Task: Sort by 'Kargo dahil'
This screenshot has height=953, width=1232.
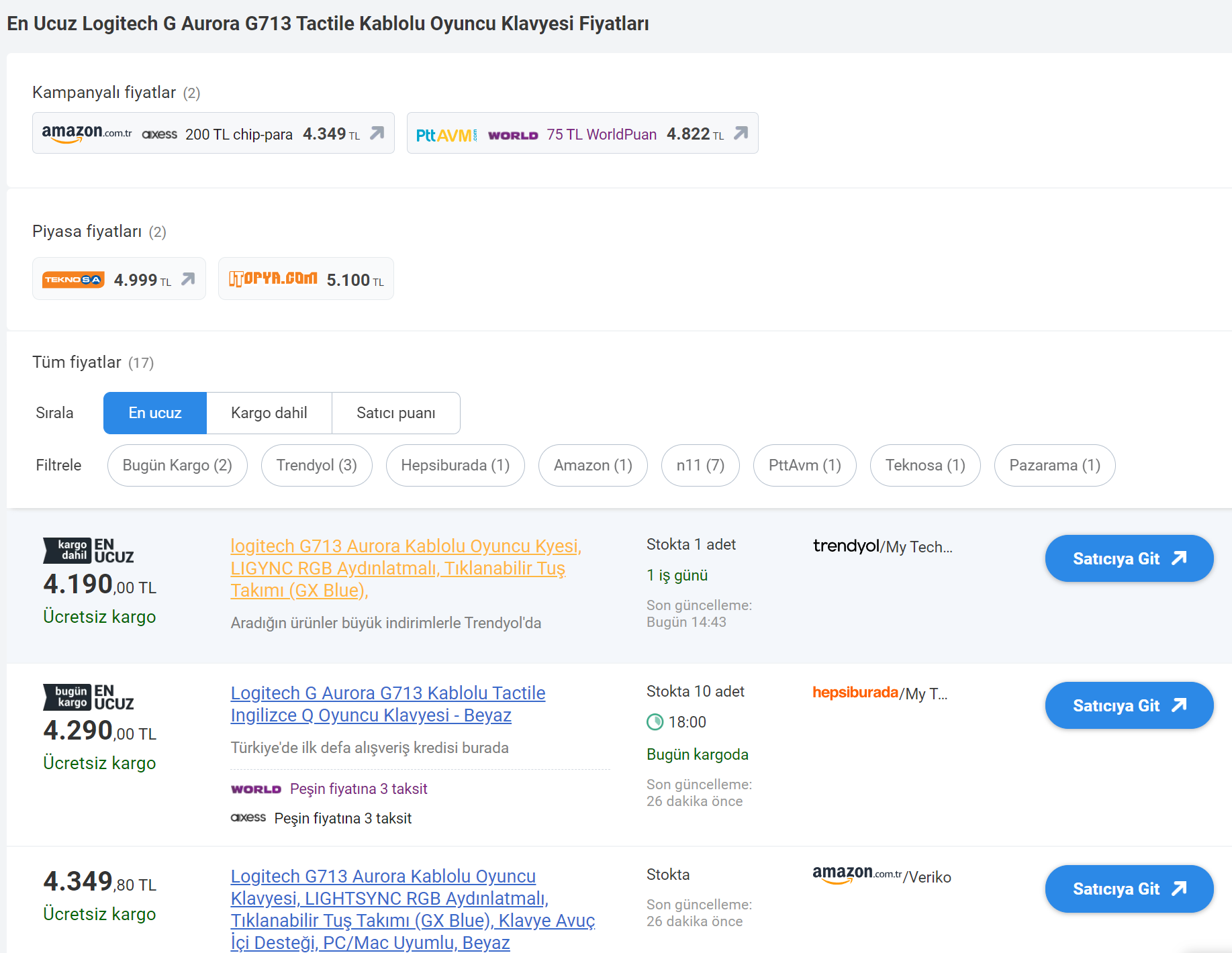Action: click(269, 413)
